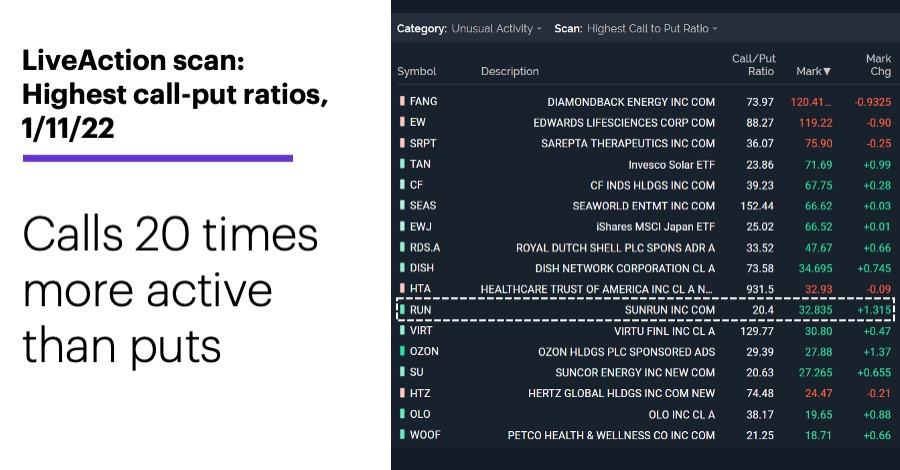Select the TAN symbol

tap(420, 164)
